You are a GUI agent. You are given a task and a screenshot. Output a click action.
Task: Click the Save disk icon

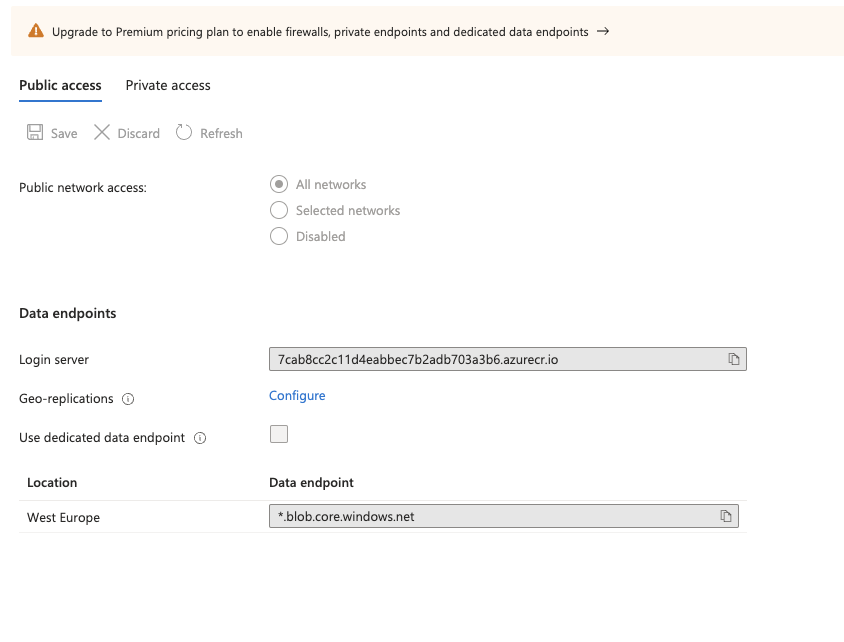[35, 133]
